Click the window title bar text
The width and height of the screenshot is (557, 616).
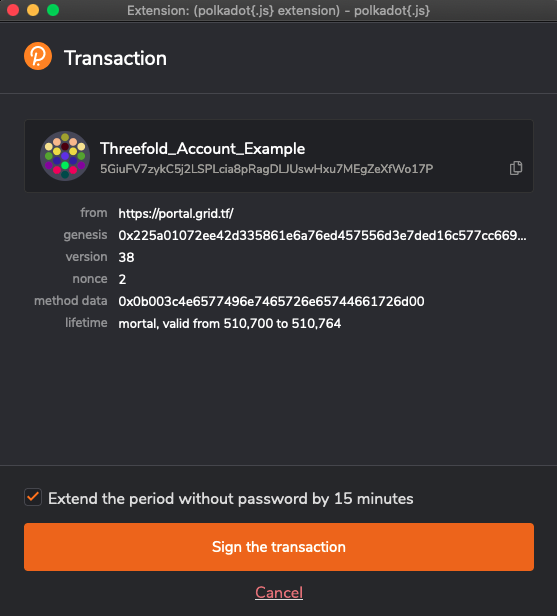coord(278,10)
